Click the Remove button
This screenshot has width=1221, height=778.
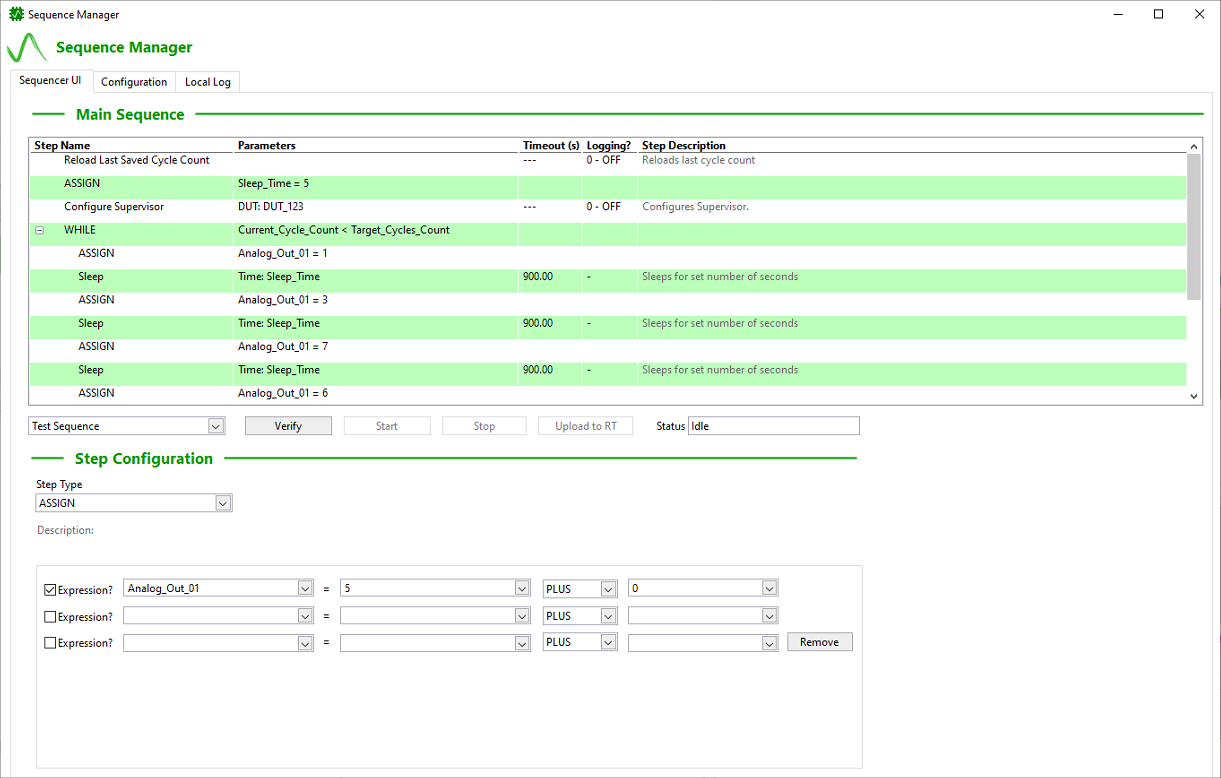819,642
